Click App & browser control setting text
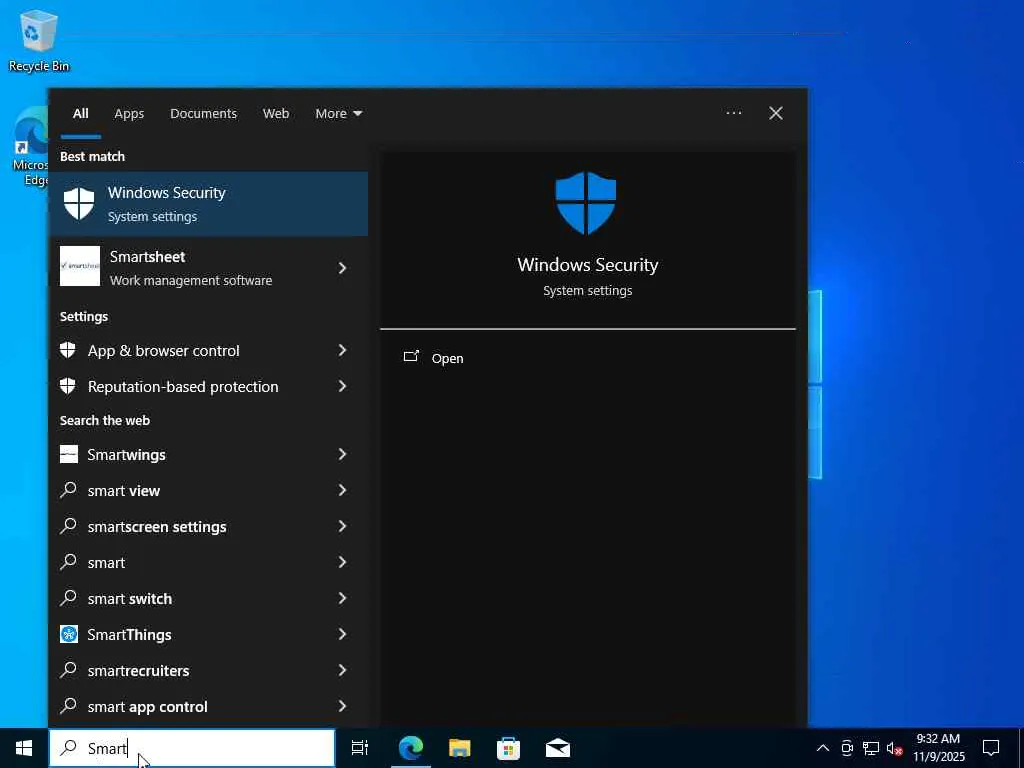Screen dimensions: 1024x768 pyautogui.click(x=164, y=351)
